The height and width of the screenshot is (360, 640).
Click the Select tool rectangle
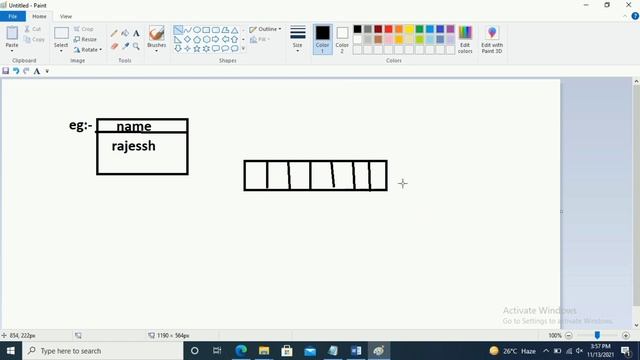tap(61, 33)
